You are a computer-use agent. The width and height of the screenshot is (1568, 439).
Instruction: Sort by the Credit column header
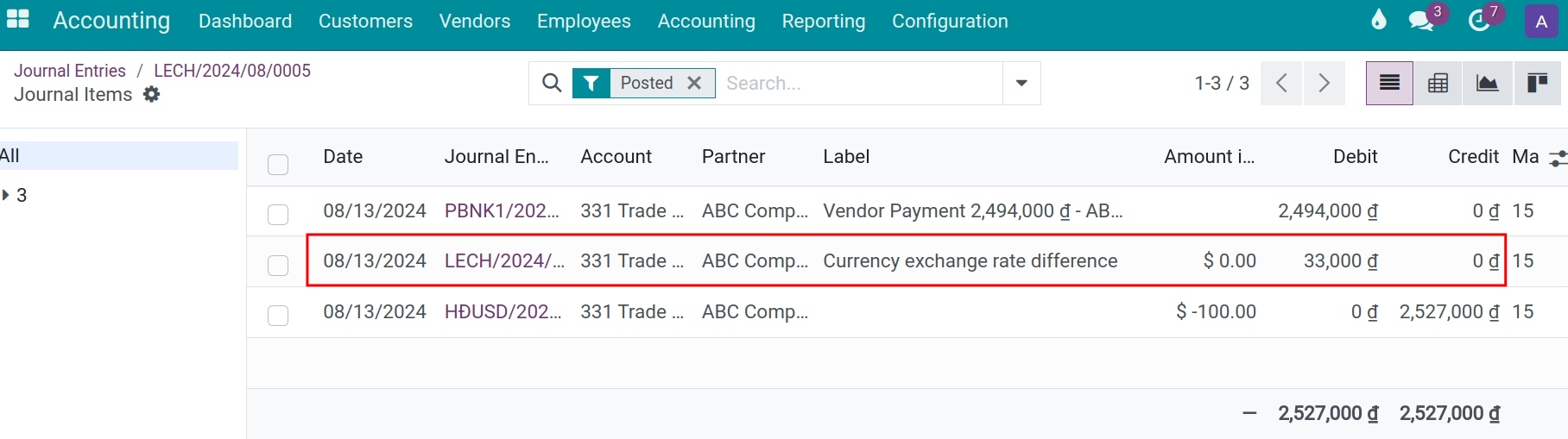1473,156
